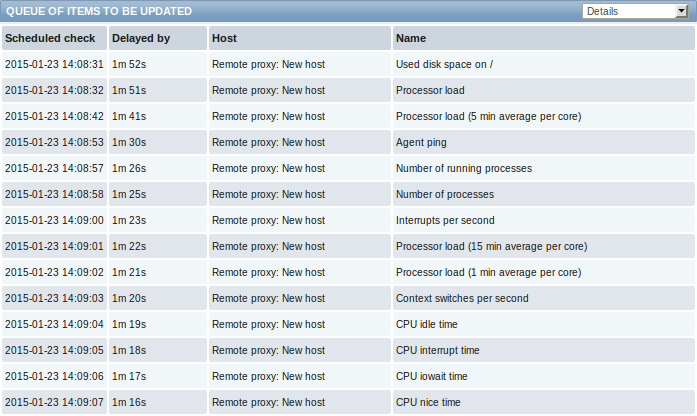Click the scheduled time 2015-01-23 14:08:31

click(54, 64)
